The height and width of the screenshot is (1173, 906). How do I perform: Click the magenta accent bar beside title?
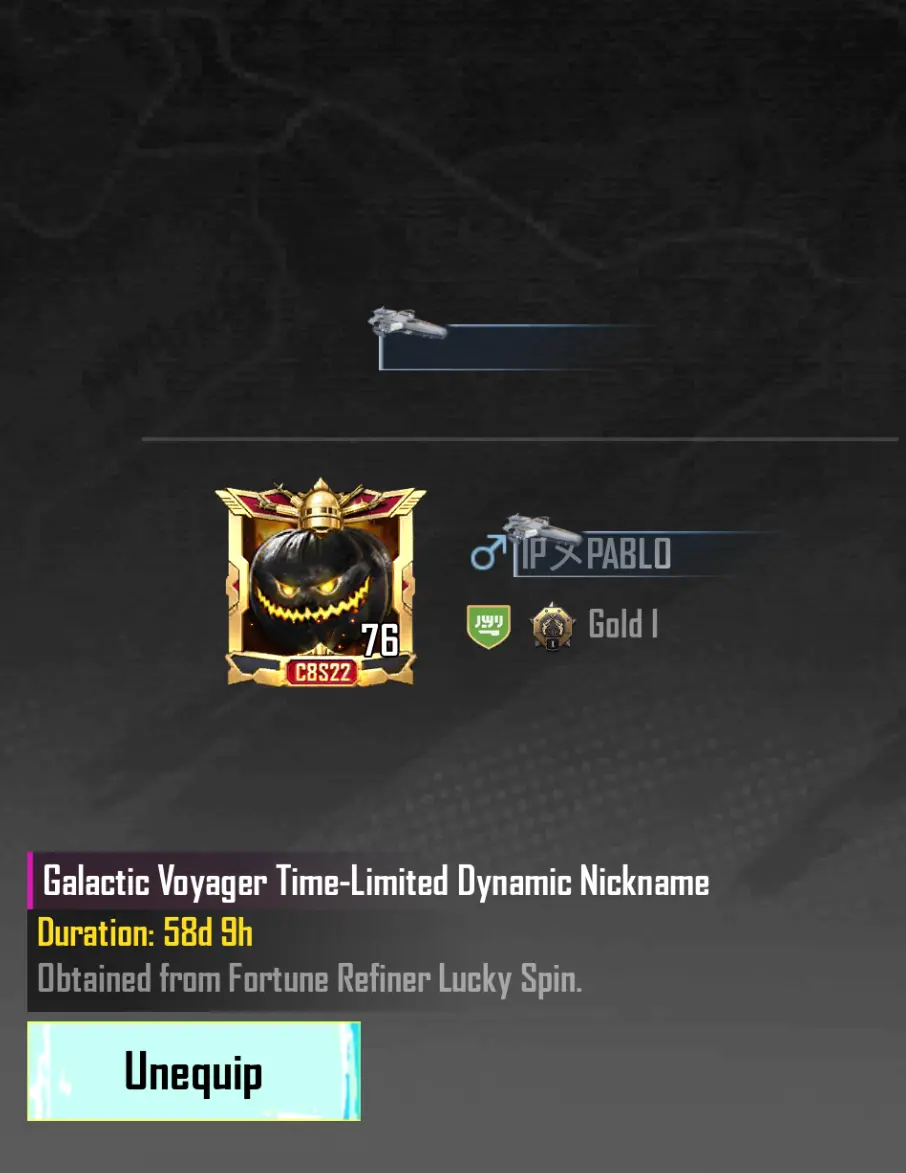coord(30,880)
